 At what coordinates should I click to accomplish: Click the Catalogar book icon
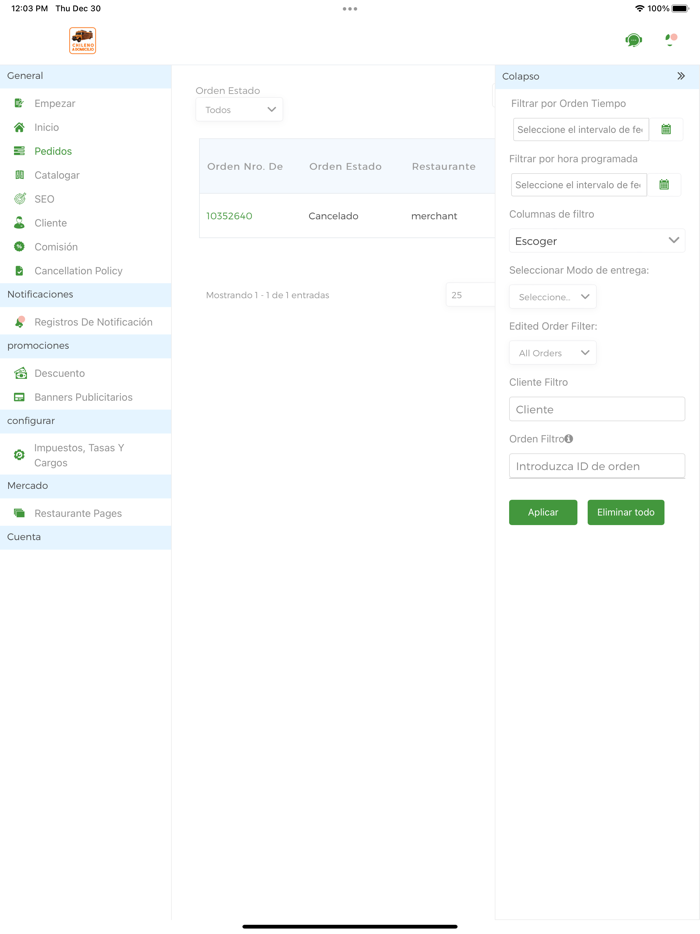pos(20,175)
